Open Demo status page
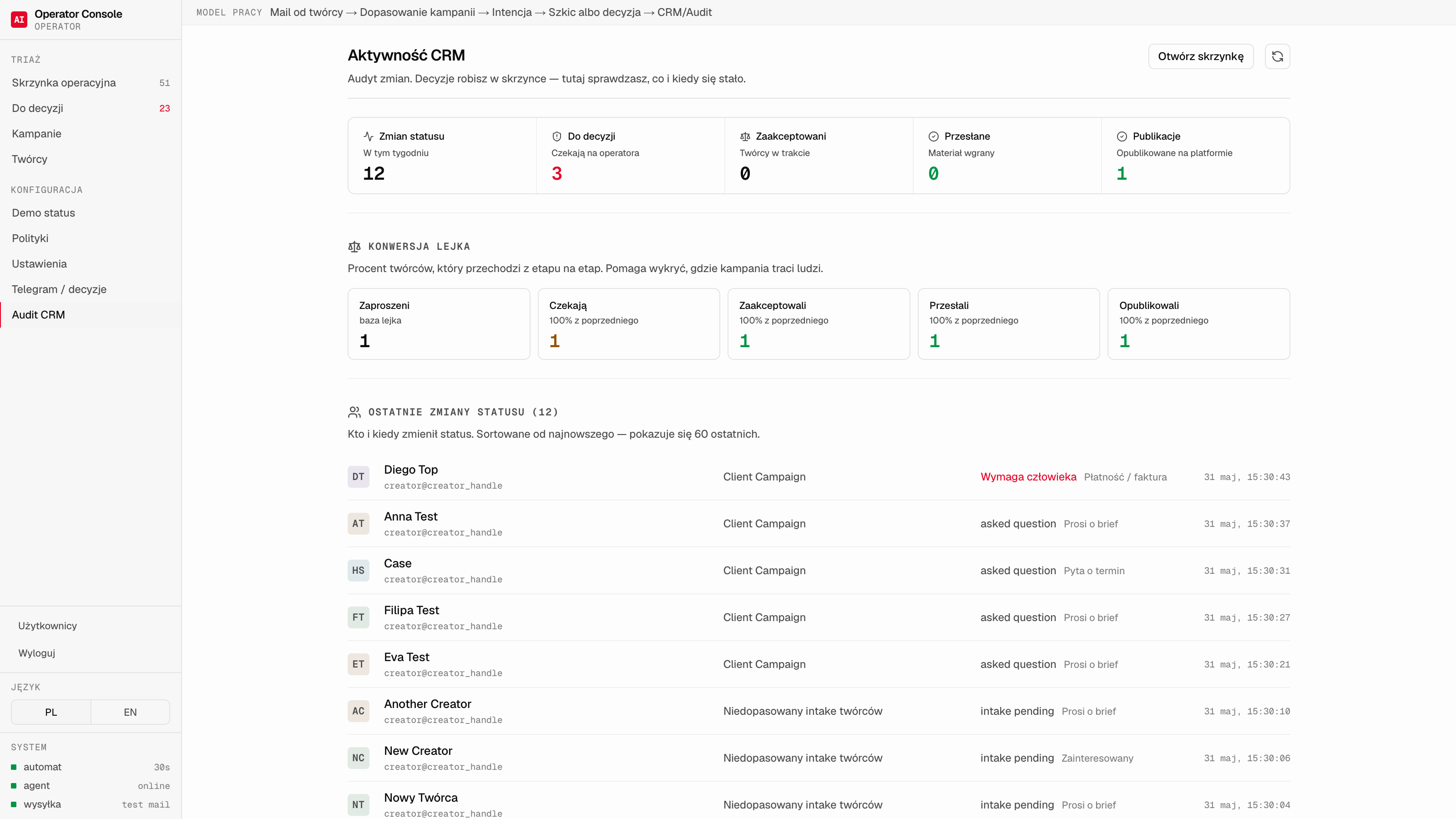Image resolution: width=1456 pixels, height=819 pixels. tap(91, 212)
